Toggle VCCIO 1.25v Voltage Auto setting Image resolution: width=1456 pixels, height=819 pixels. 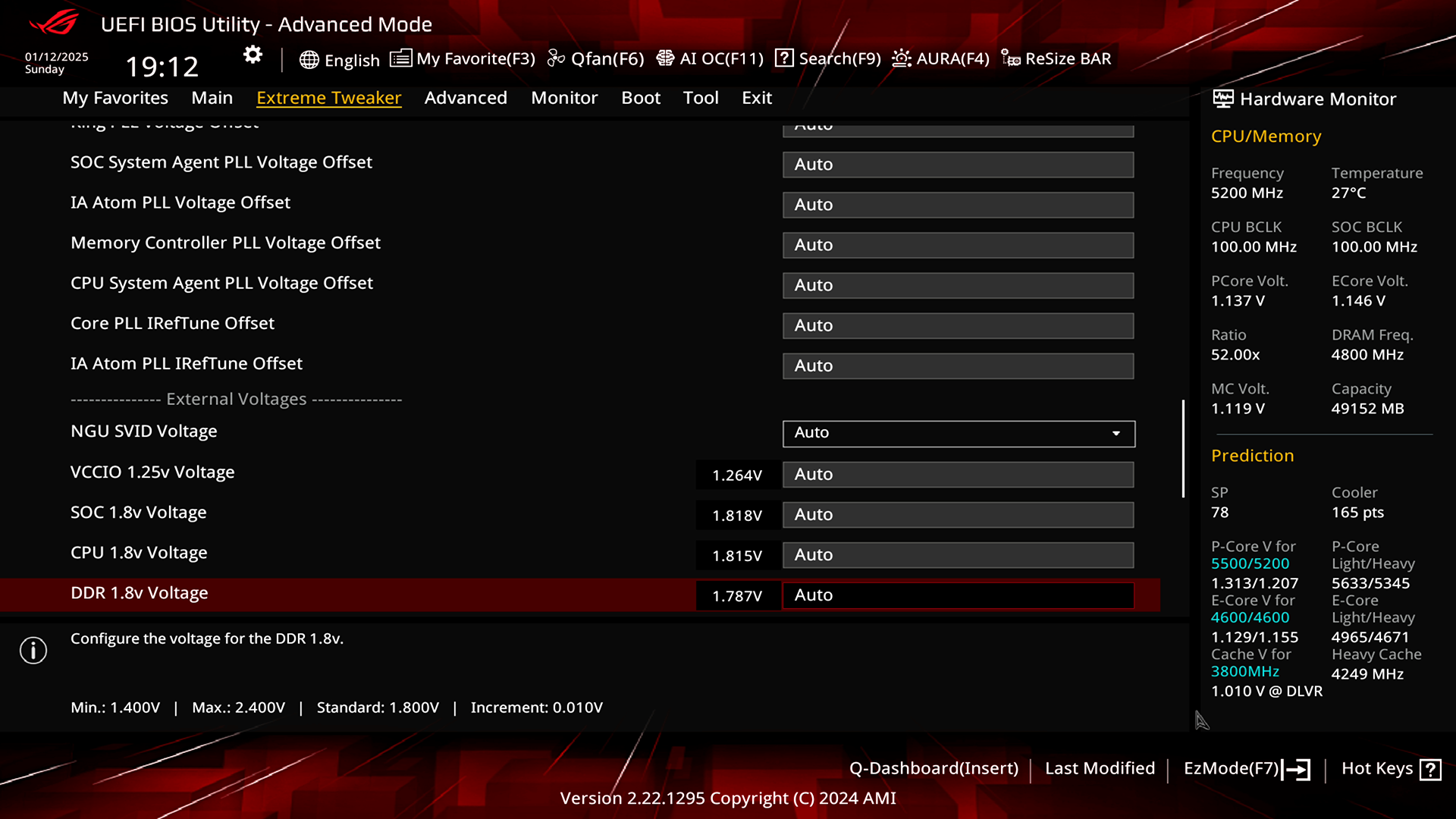click(957, 473)
